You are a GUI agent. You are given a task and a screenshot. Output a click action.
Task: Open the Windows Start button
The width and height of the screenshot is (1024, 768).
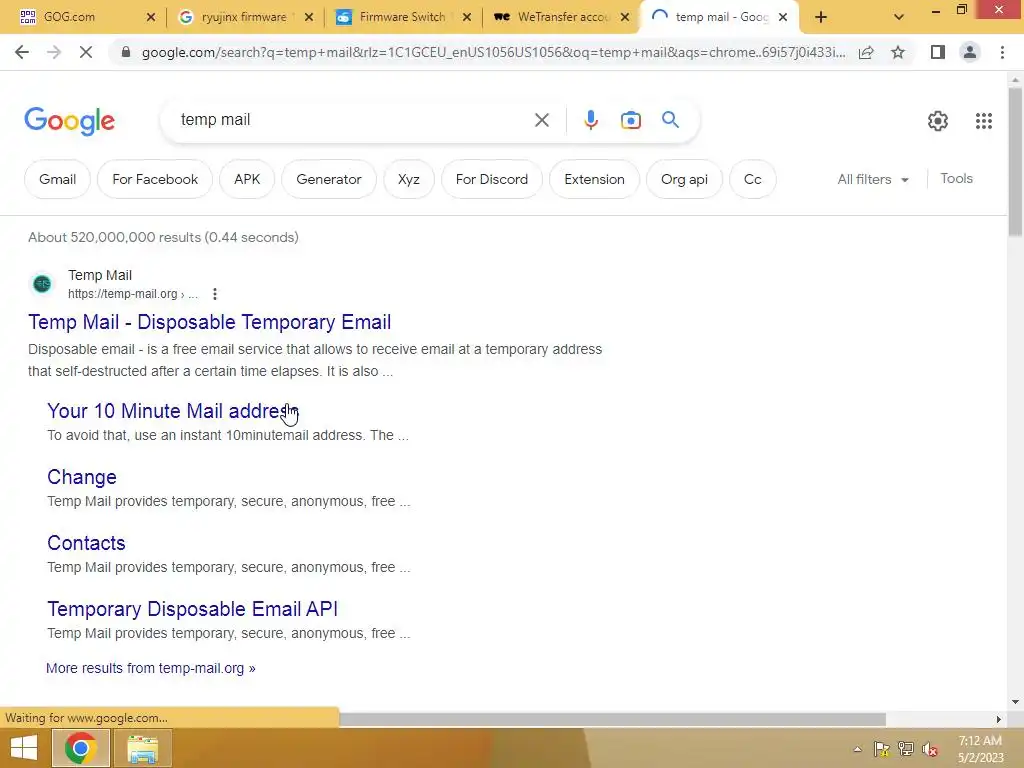pyautogui.click(x=24, y=748)
